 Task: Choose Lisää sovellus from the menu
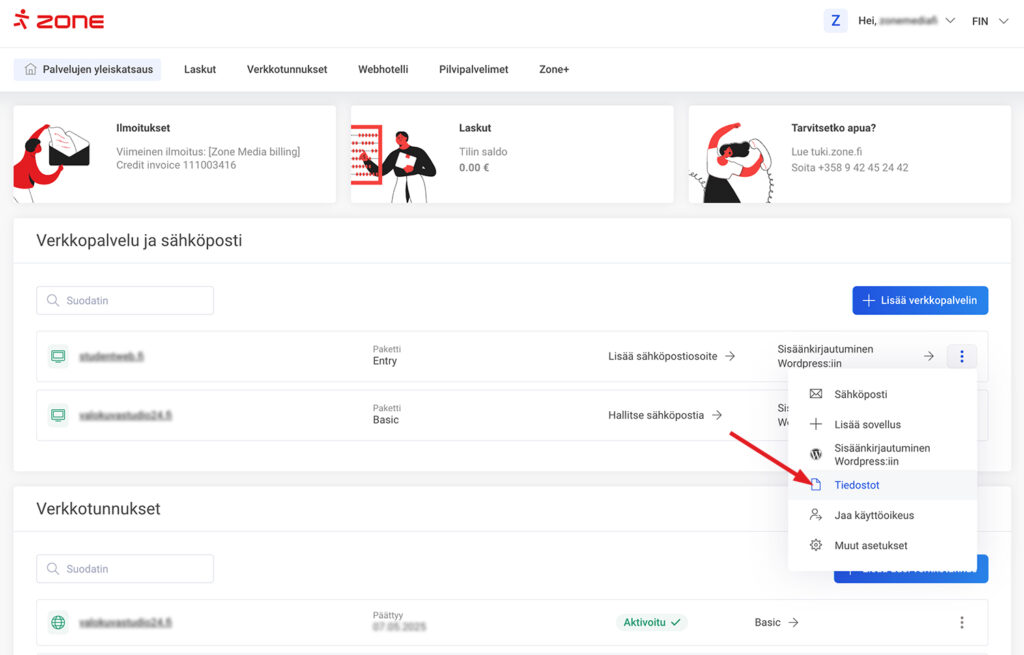click(867, 424)
